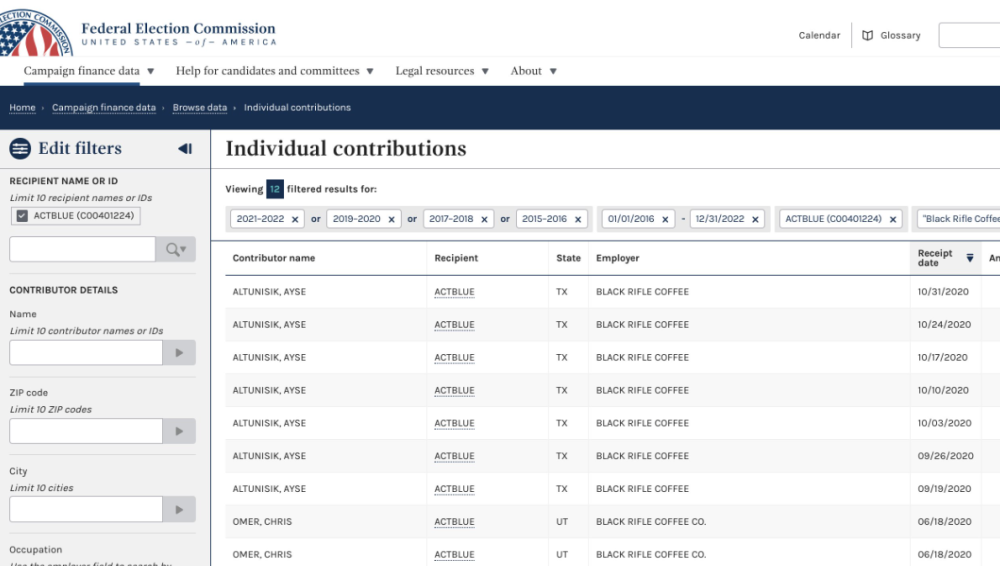The image size is (1000, 566).
Task: Open ACTBLUE link in 09/19/2020 row
Action: (x=454, y=489)
